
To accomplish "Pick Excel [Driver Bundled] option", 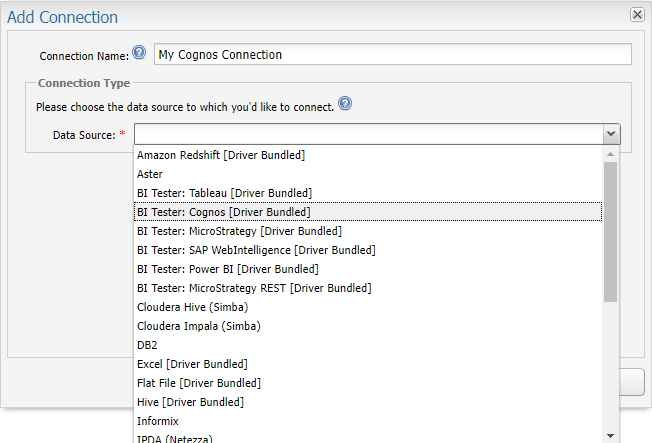I will 368,364.
